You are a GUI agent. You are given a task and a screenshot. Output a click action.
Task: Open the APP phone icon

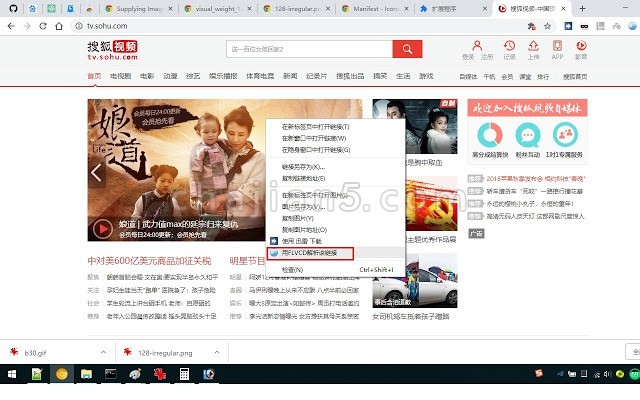point(557,45)
